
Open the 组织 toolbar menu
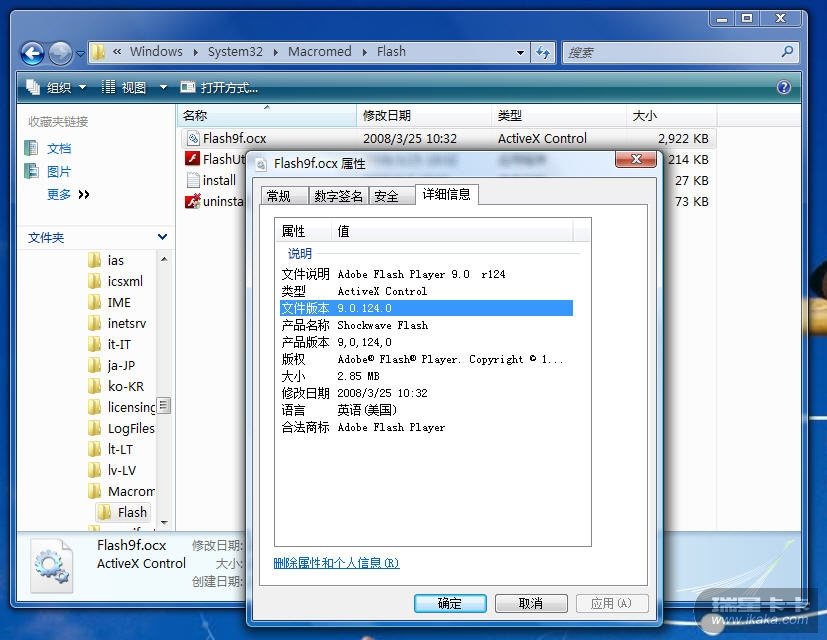pyautogui.click(x=56, y=87)
